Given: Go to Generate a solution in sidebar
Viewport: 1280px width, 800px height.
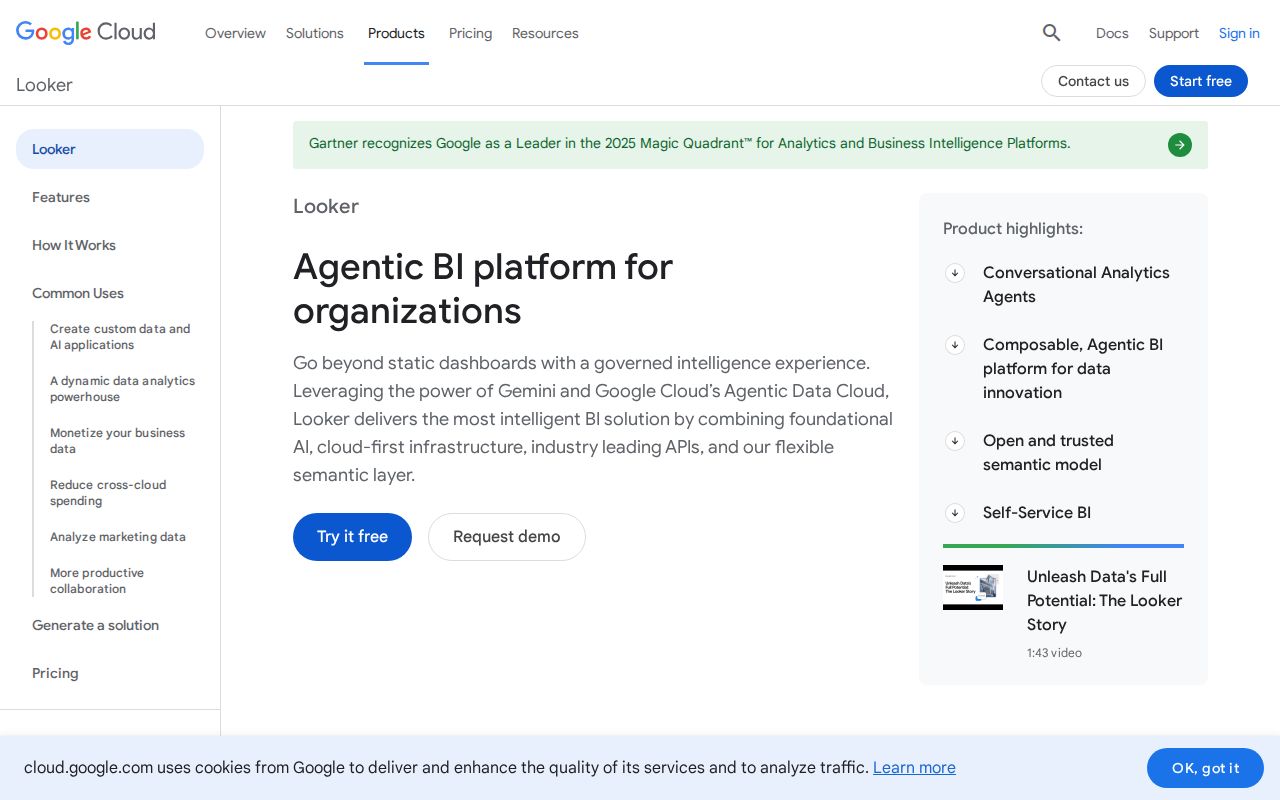Looking at the screenshot, I should (x=96, y=625).
